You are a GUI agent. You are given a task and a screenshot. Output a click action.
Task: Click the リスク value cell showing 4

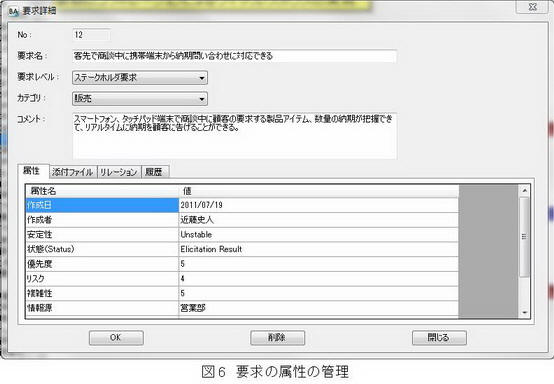click(x=319, y=279)
